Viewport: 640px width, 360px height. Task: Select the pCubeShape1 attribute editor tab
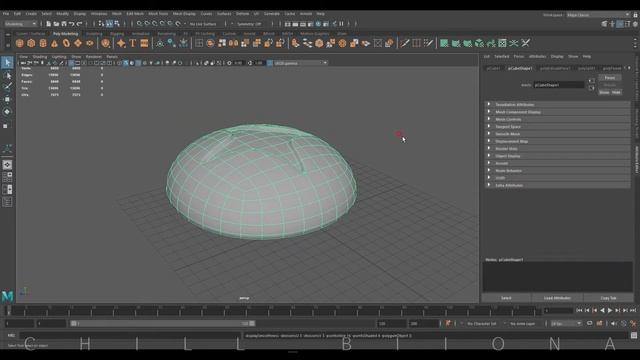[520, 68]
